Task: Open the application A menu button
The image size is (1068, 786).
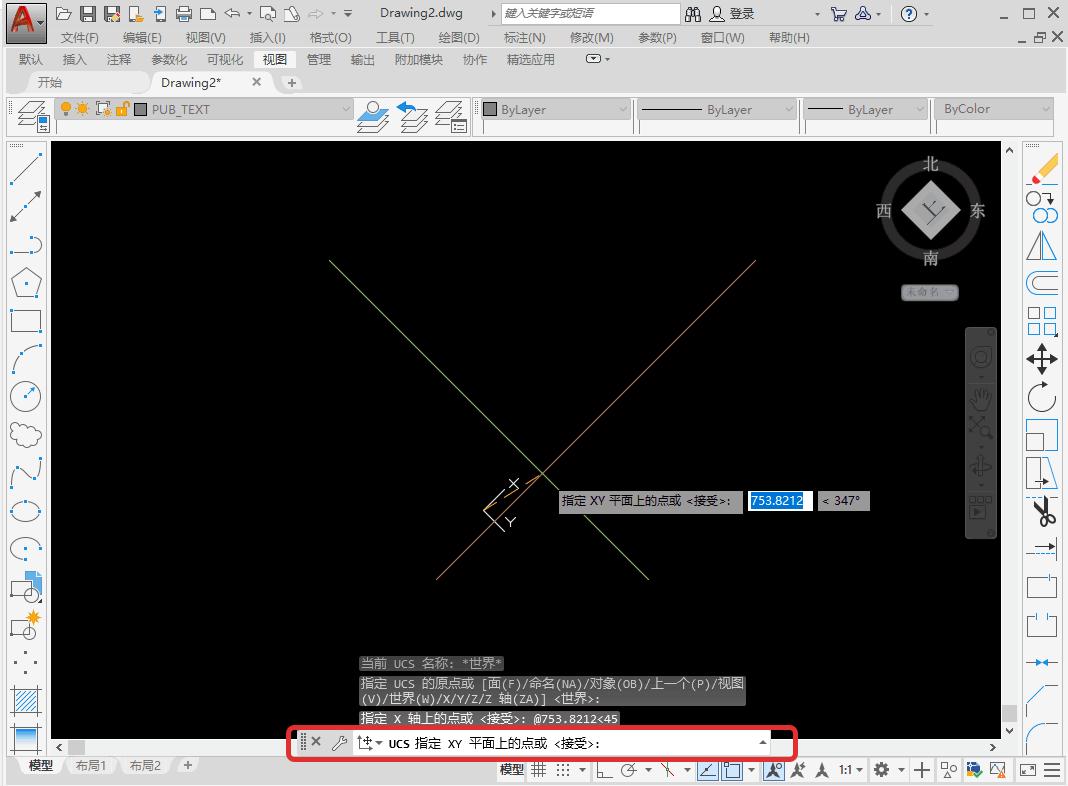Action: click(27, 22)
